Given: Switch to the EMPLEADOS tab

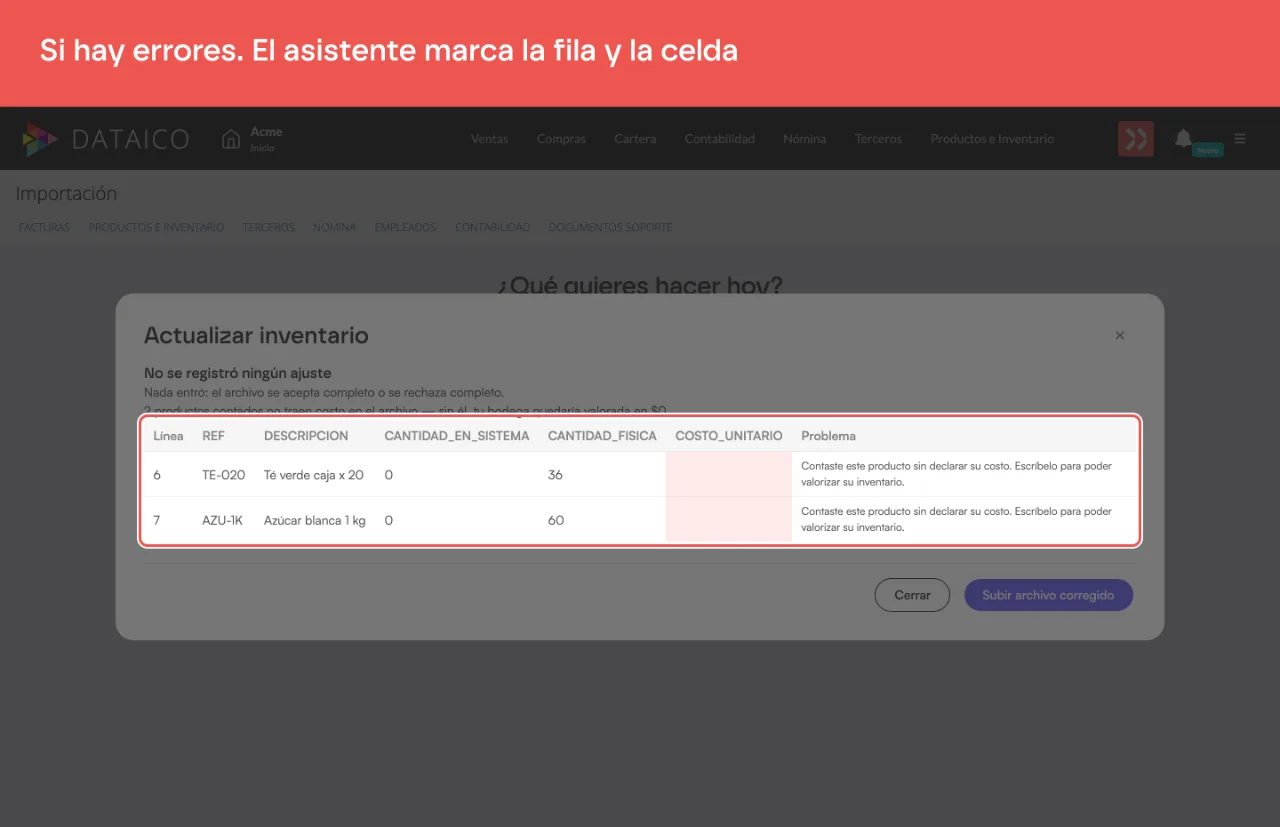Looking at the screenshot, I should tap(405, 227).
